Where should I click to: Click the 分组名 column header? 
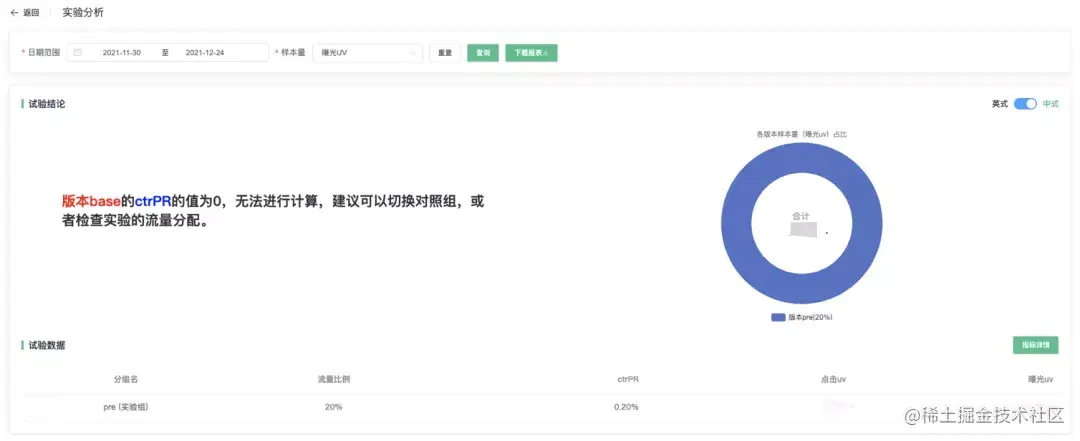[x=125, y=380]
